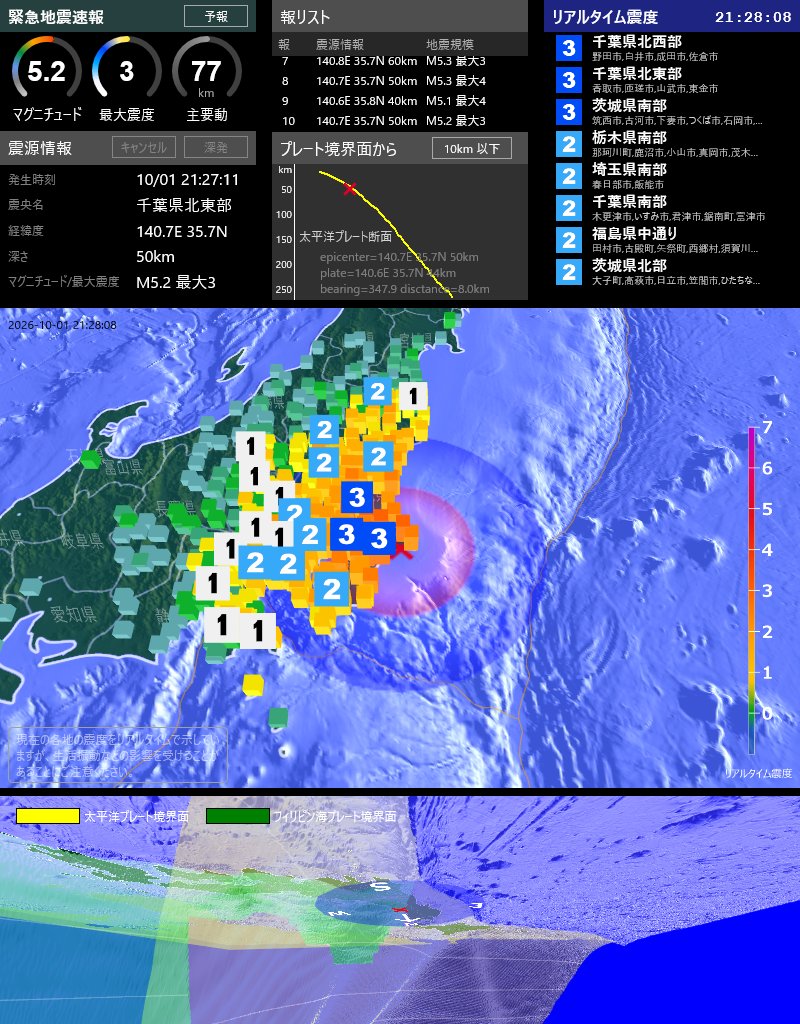The width and height of the screenshot is (800, 1024).
Task: Click intensity 3 icon for 千葉県北東部
Action: pyautogui.click(x=569, y=80)
